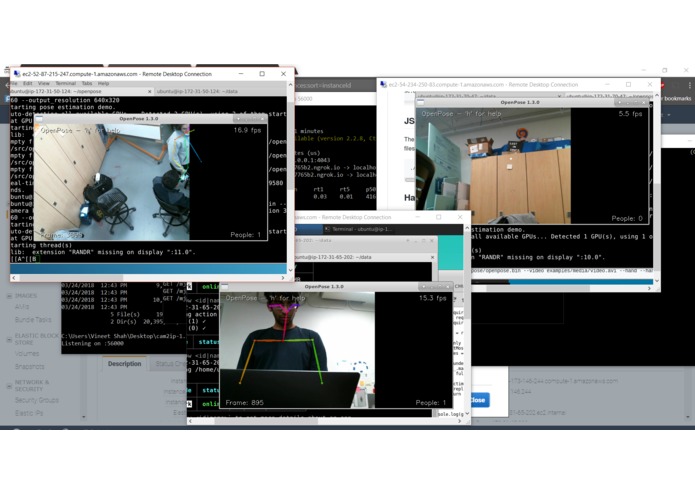Select the Status Checks tab in AWS console
Screen dimensions: 695x494
171,364
